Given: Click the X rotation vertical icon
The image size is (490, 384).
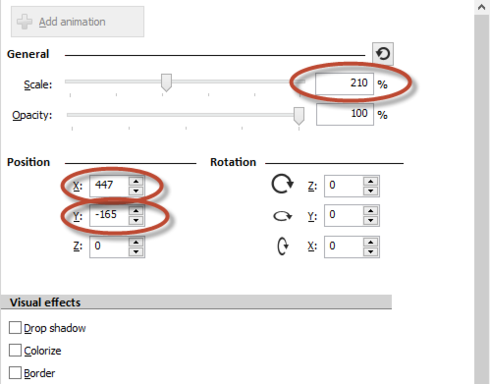Looking at the screenshot, I should [x=283, y=246].
